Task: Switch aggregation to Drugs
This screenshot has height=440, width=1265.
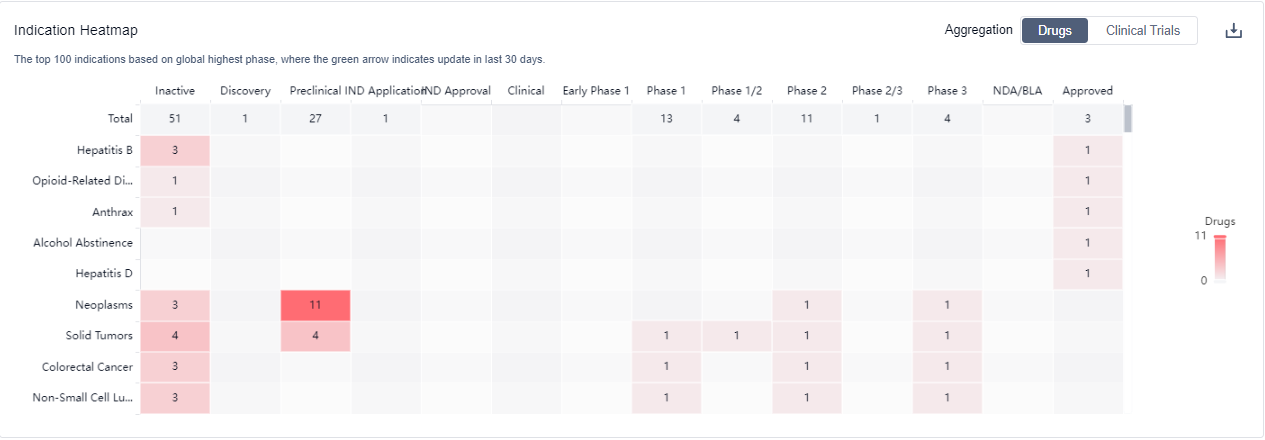Action: point(1054,31)
